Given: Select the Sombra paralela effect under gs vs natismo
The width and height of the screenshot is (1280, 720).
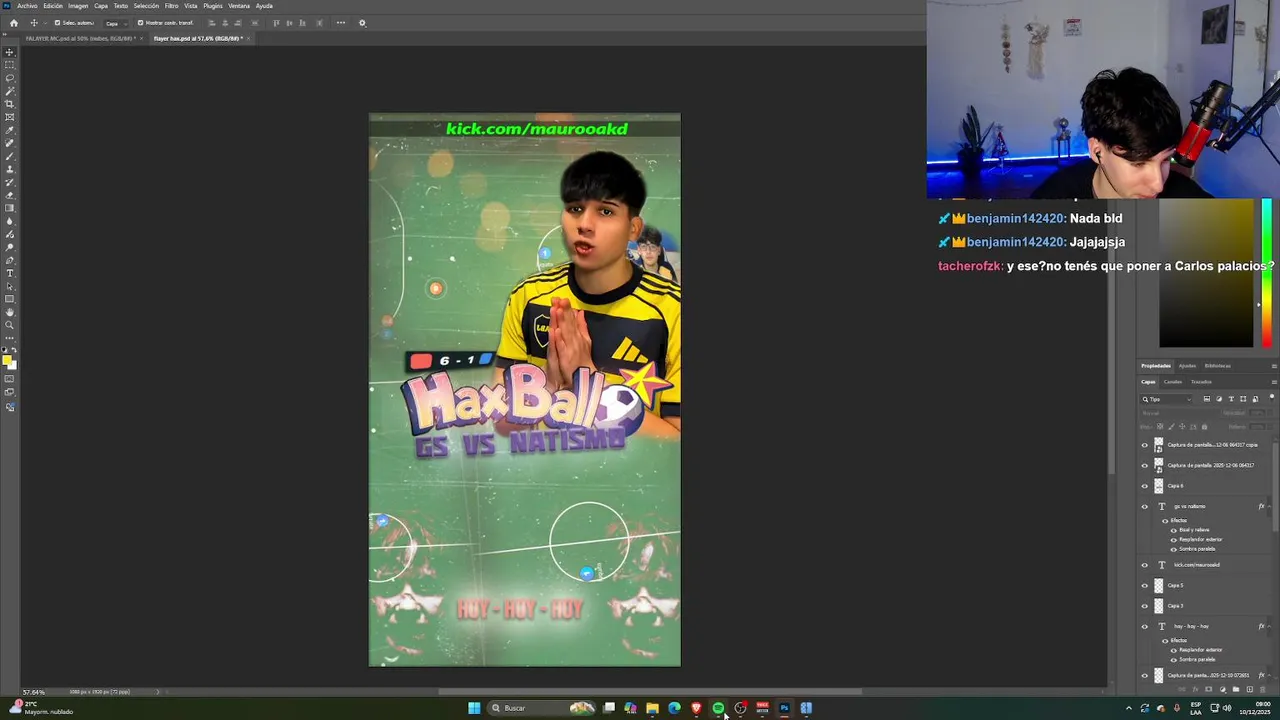Looking at the screenshot, I should (x=1197, y=549).
